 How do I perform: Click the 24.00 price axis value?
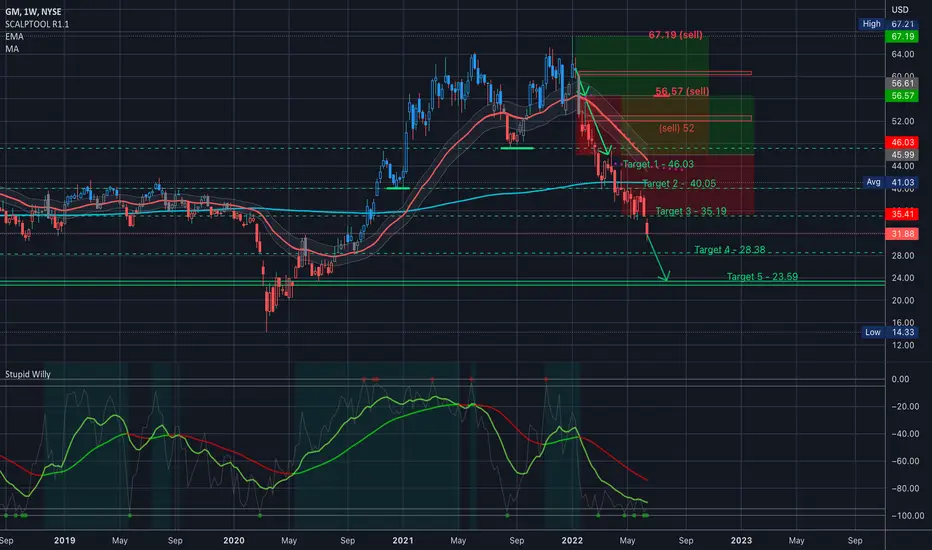click(x=902, y=278)
